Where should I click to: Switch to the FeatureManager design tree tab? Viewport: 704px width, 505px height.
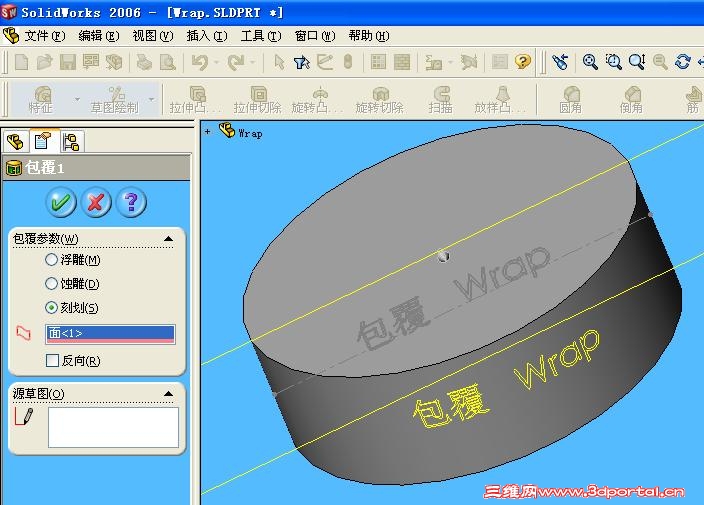(x=16, y=142)
